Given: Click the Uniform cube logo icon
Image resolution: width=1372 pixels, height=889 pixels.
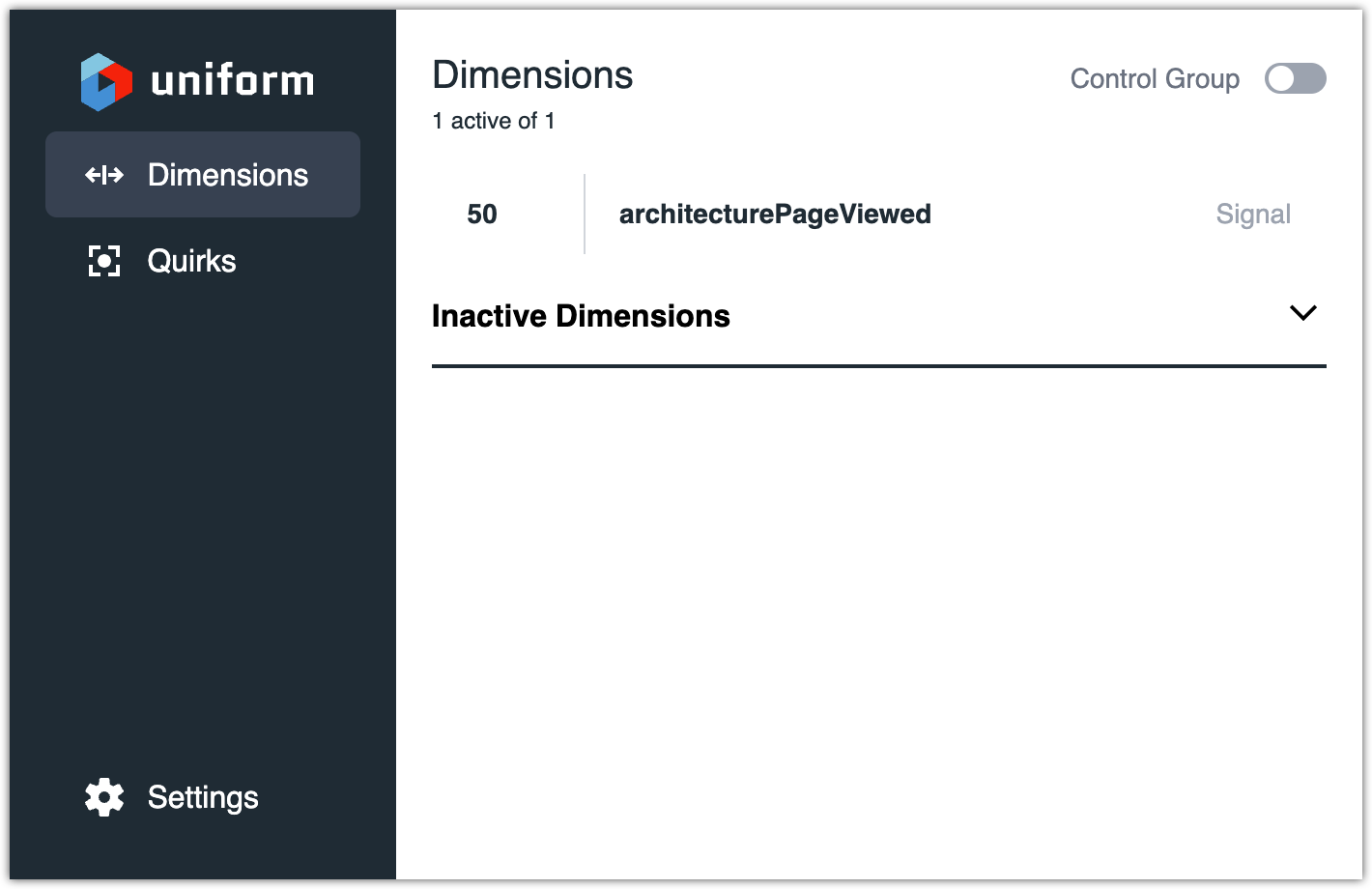Looking at the screenshot, I should pos(106,82).
